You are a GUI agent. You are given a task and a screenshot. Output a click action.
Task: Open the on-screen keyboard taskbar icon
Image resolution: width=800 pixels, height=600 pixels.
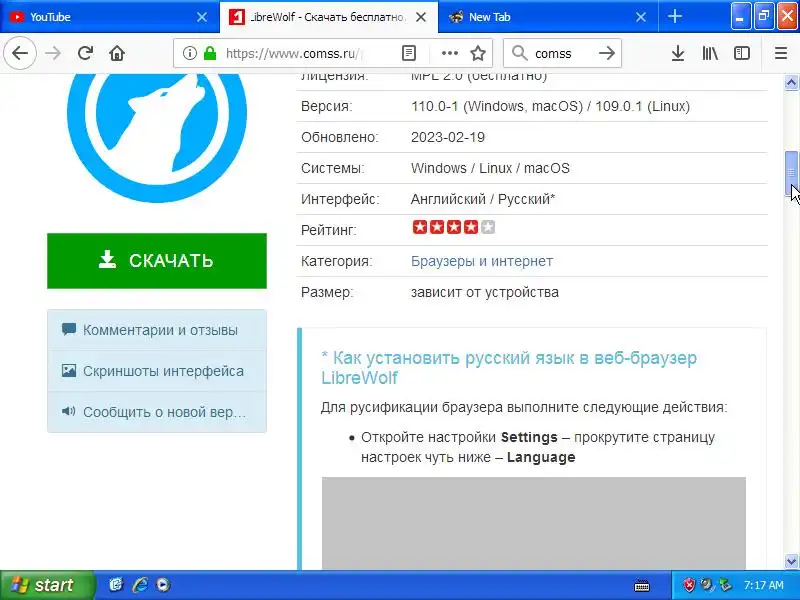[642, 585]
